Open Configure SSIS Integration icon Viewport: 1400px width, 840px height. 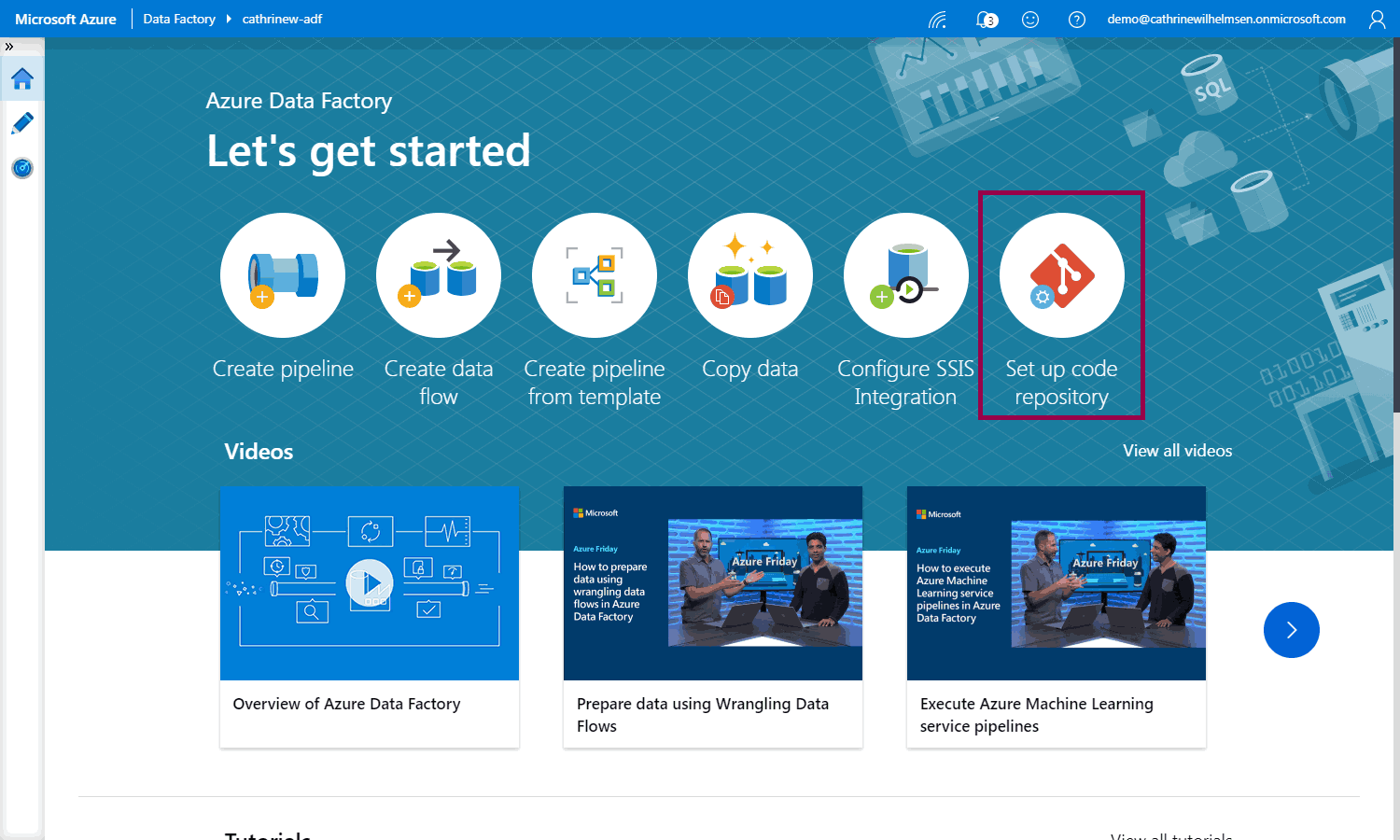pos(906,275)
